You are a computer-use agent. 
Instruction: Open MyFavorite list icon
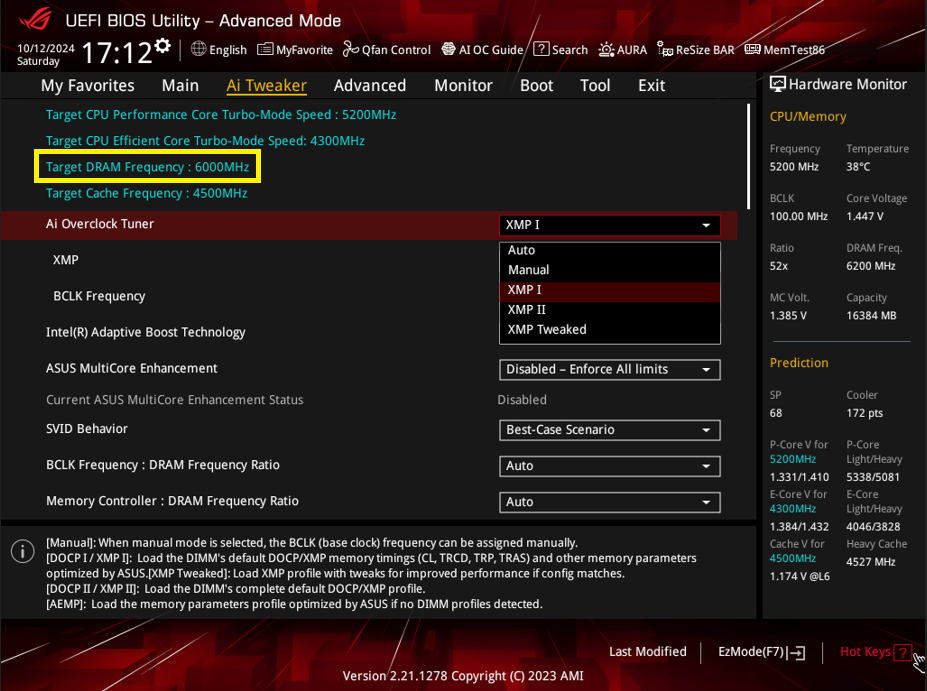click(265, 49)
